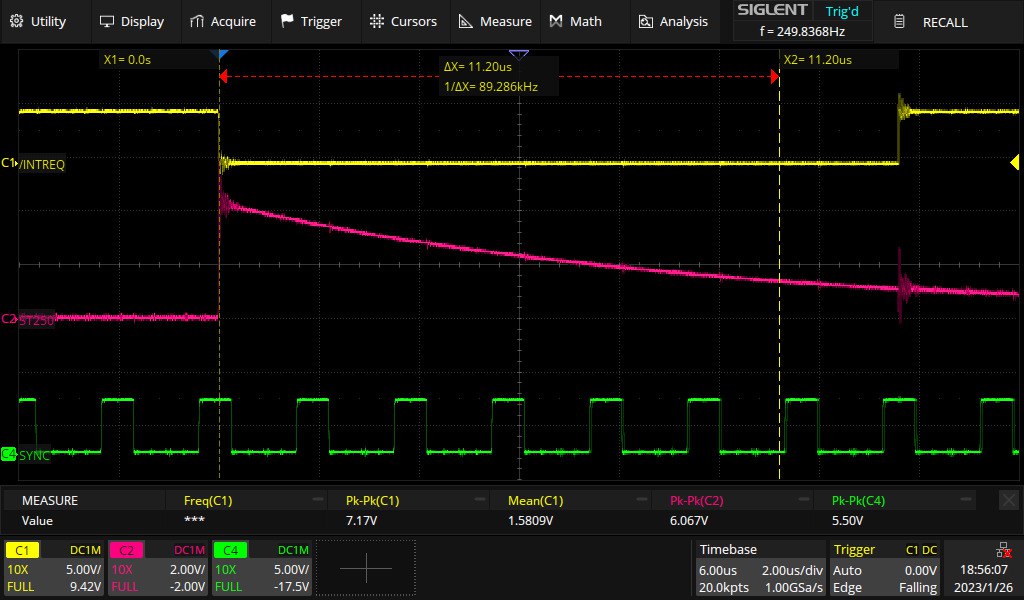
Task: Click the trigger level arrow on right edge
Action: point(1014,162)
